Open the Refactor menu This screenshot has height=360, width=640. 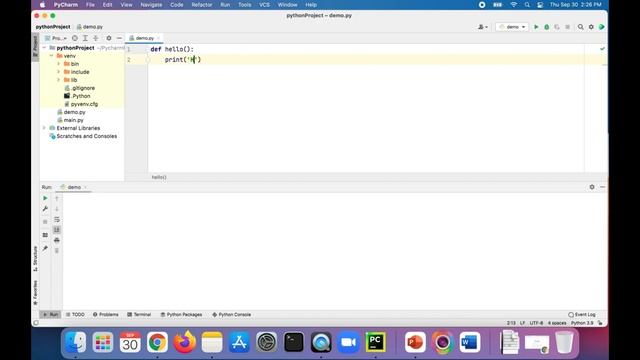click(x=202, y=5)
